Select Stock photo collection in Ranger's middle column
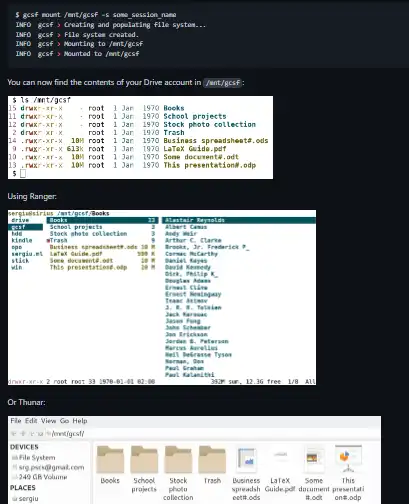Viewport: 409px width, 504px height. pos(88,234)
